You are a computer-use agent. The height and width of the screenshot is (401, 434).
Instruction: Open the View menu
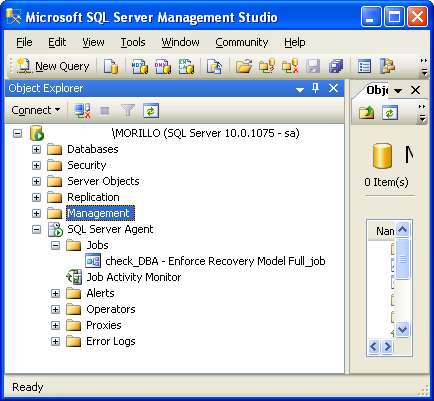[x=93, y=42]
